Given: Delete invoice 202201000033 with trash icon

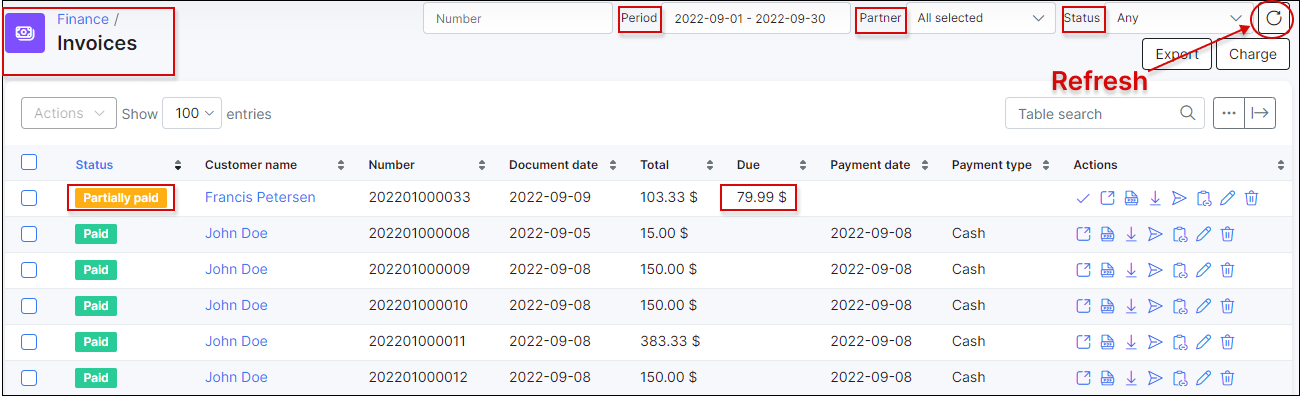Looking at the screenshot, I should (x=1252, y=198).
